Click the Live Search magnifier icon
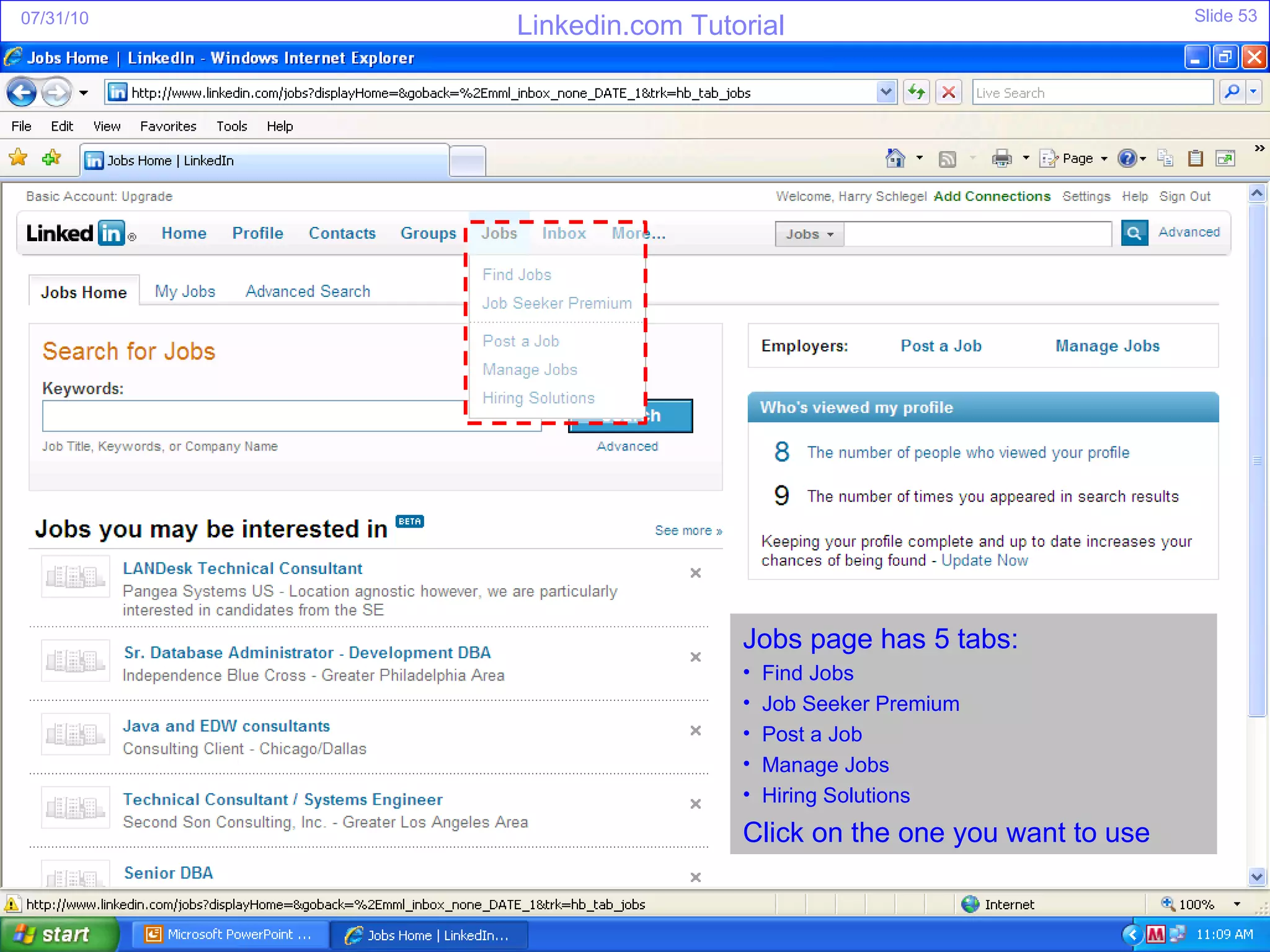Viewport: 1270px width, 952px height. [1232, 92]
